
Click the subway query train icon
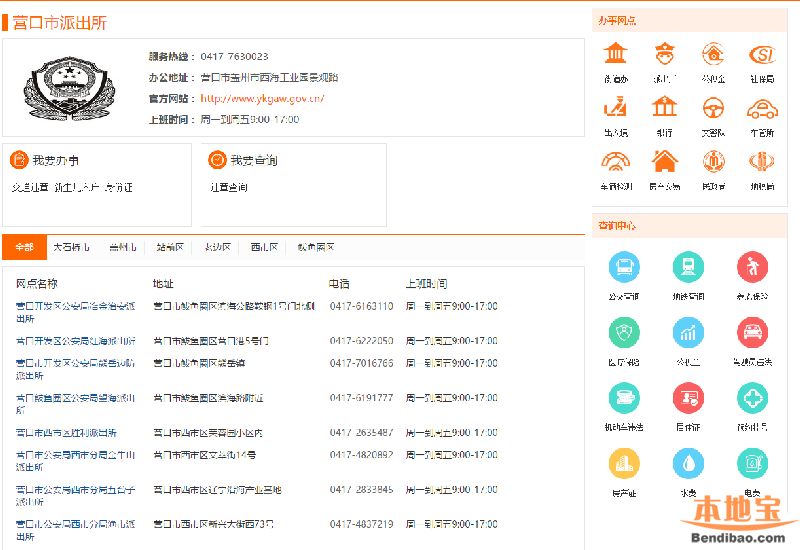(x=688, y=267)
